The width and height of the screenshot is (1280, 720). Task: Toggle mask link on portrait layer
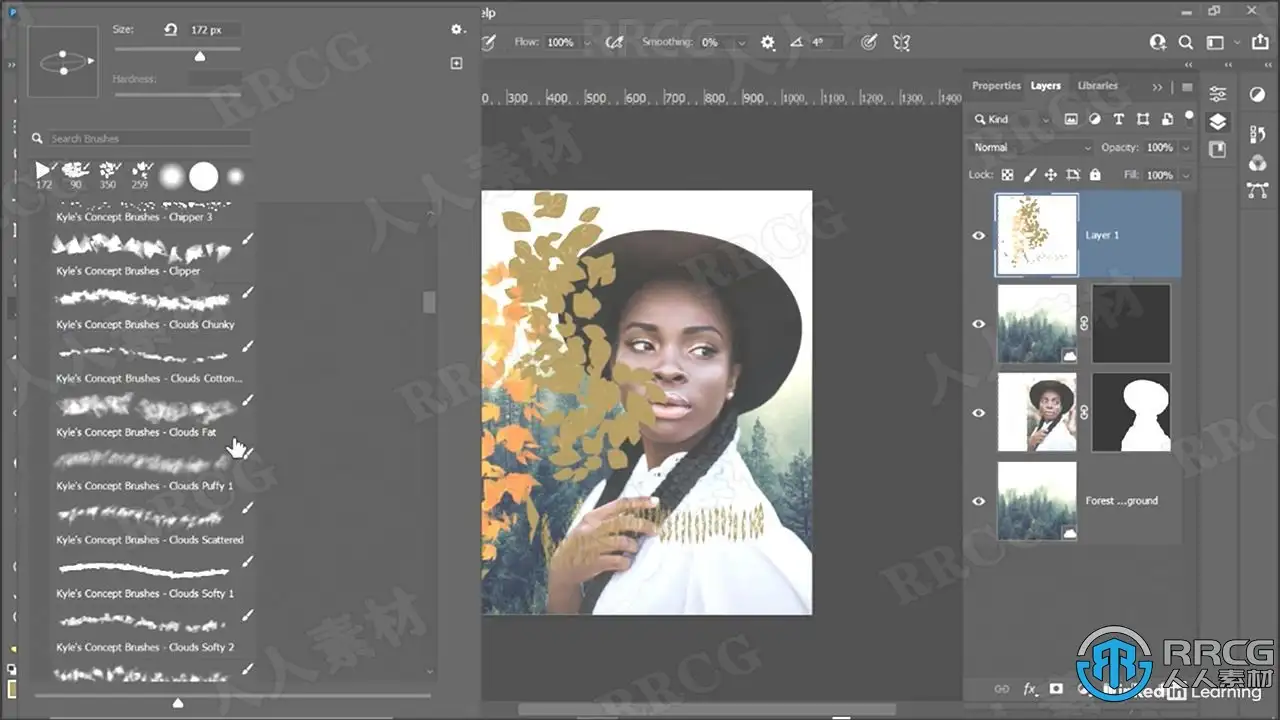point(1084,412)
